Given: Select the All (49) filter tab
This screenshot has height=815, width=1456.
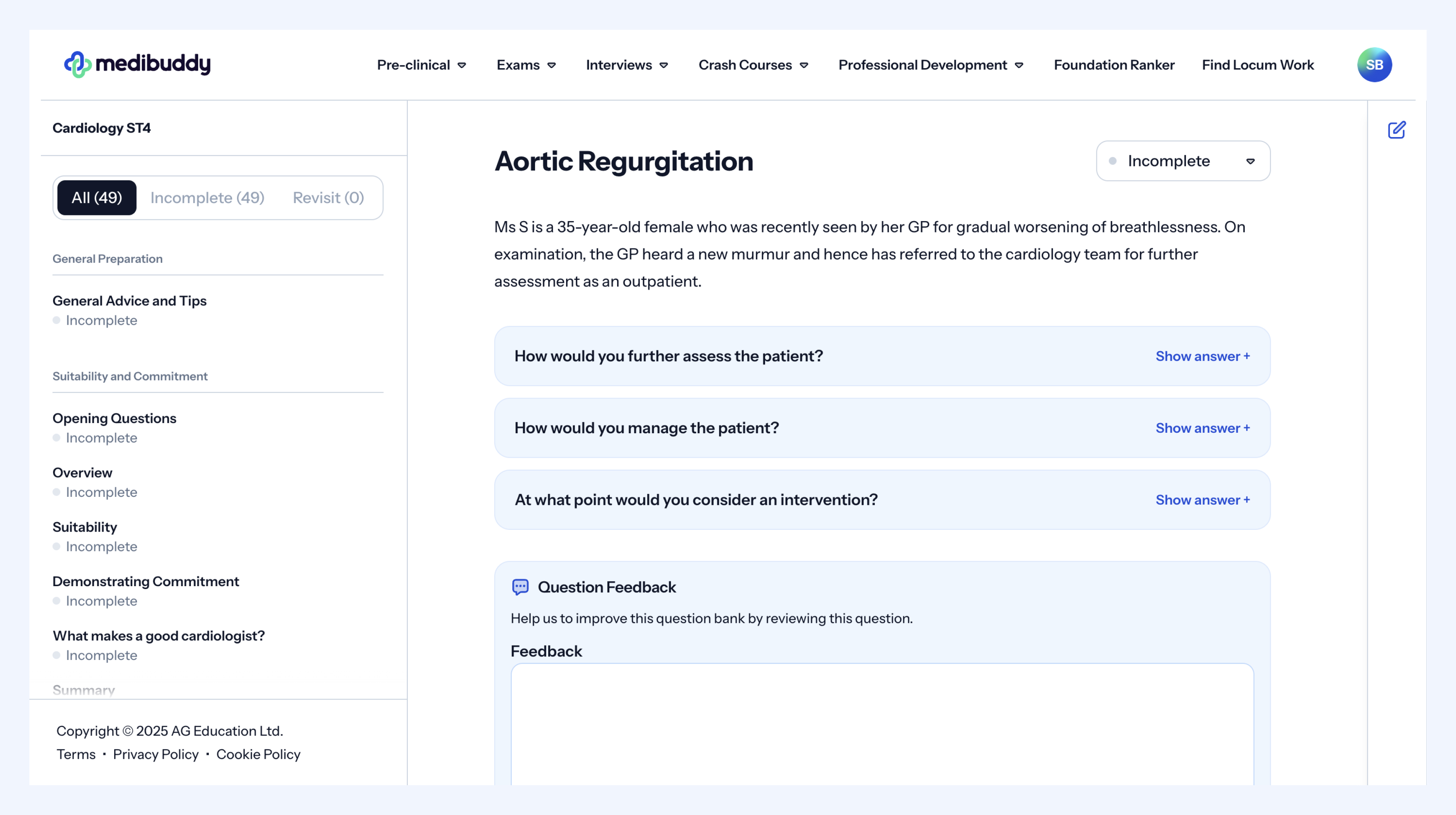Looking at the screenshot, I should (x=97, y=198).
